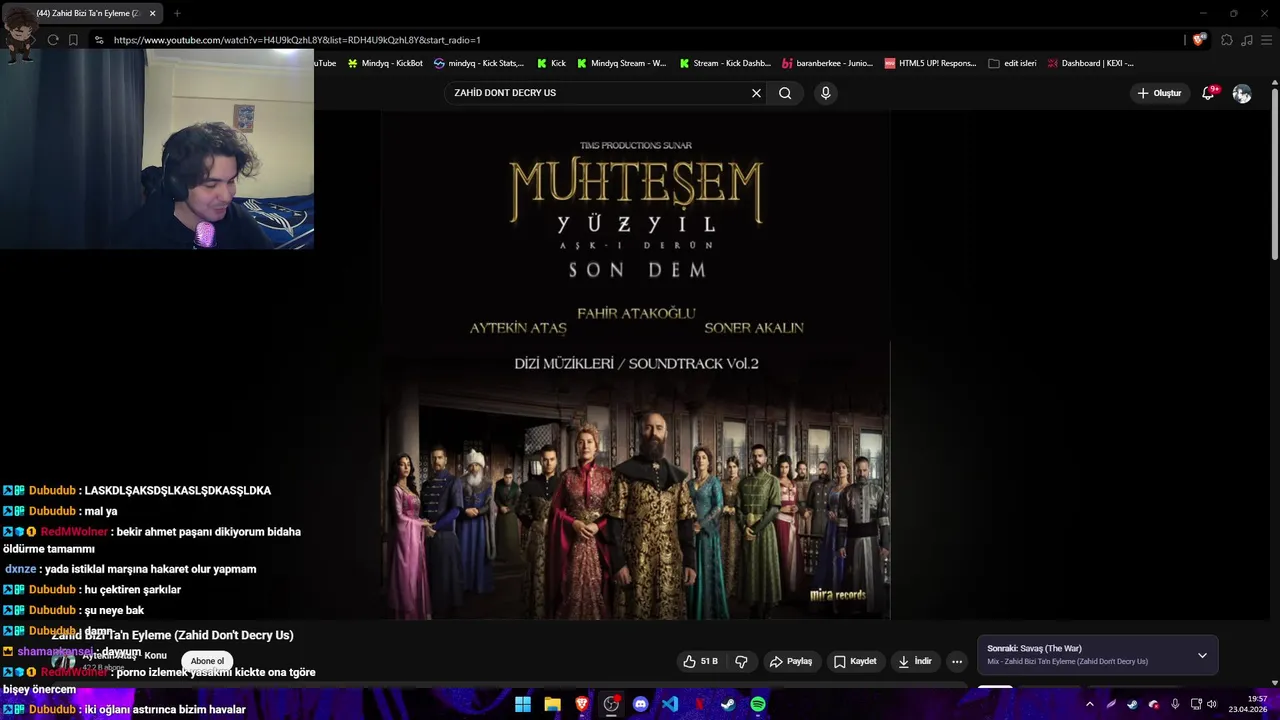Image resolution: width=1280 pixels, height=720 pixels.
Task: Click the system tray microphone icon
Action: pyautogui.click(x=1175, y=704)
